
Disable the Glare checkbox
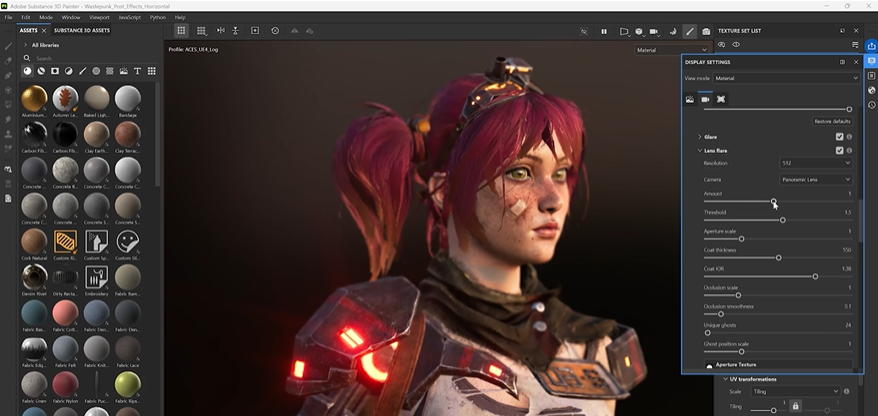pos(839,136)
